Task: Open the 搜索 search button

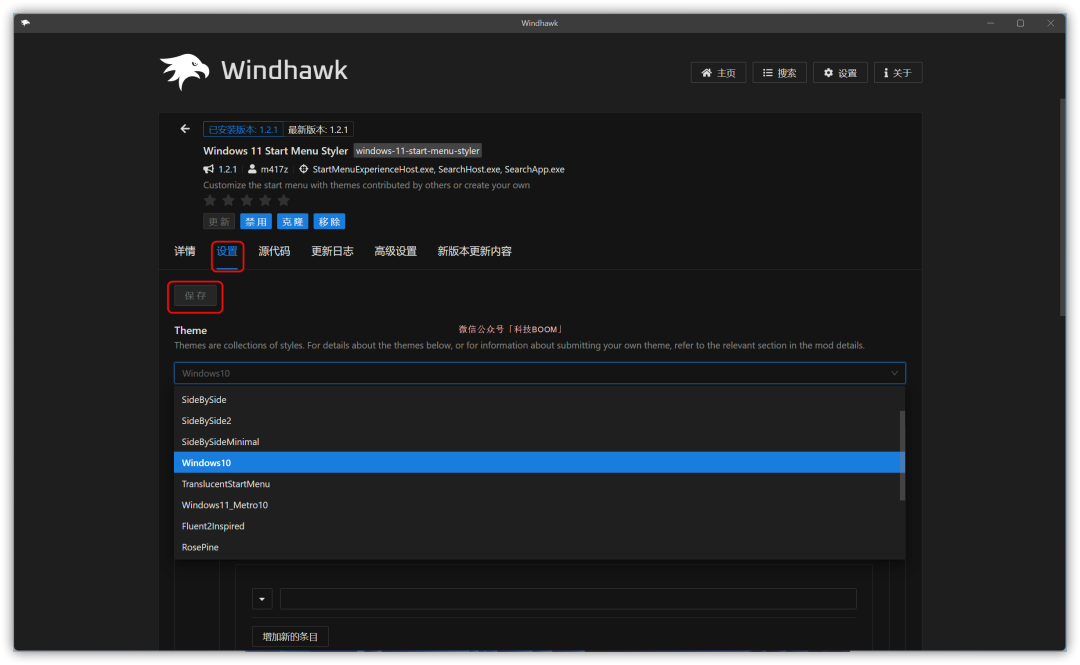Action: click(780, 73)
